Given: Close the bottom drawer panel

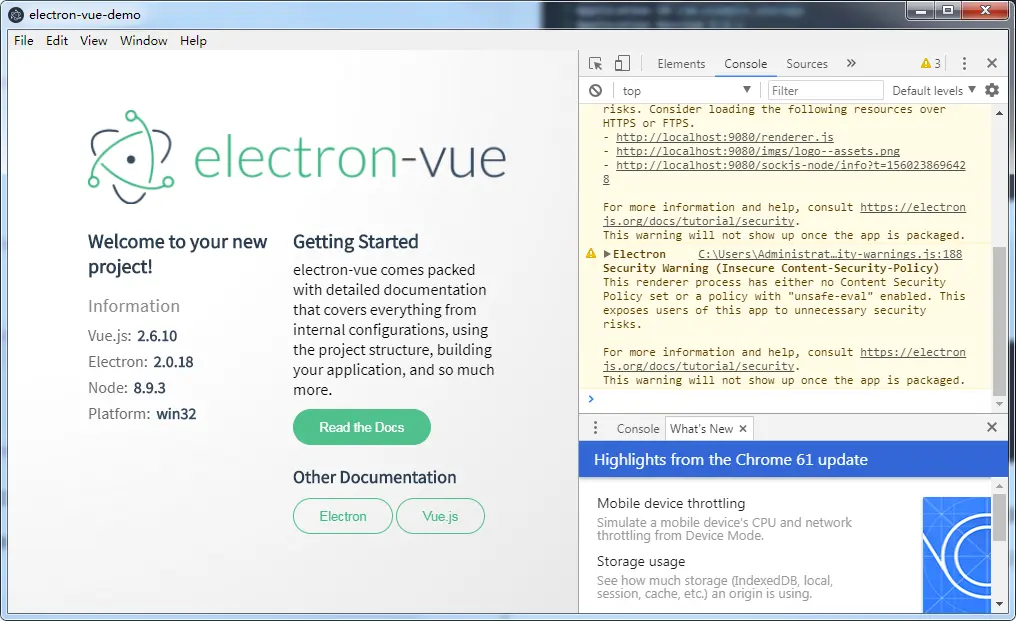Looking at the screenshot, I should pyautogui.click(x=992, y=427).
